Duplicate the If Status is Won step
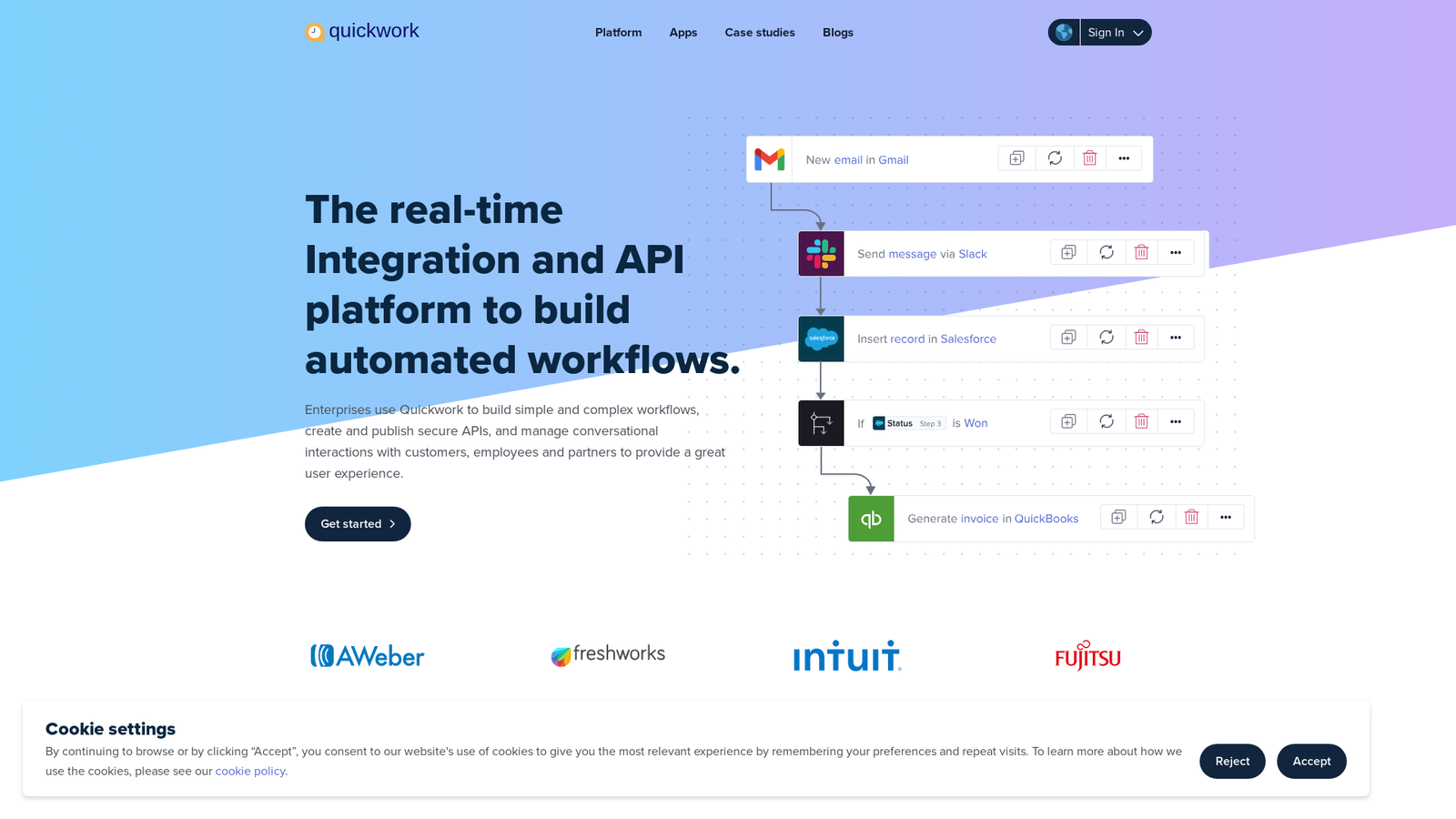The height and width of the screenshot is (819, 1456). coord(1069,421)
